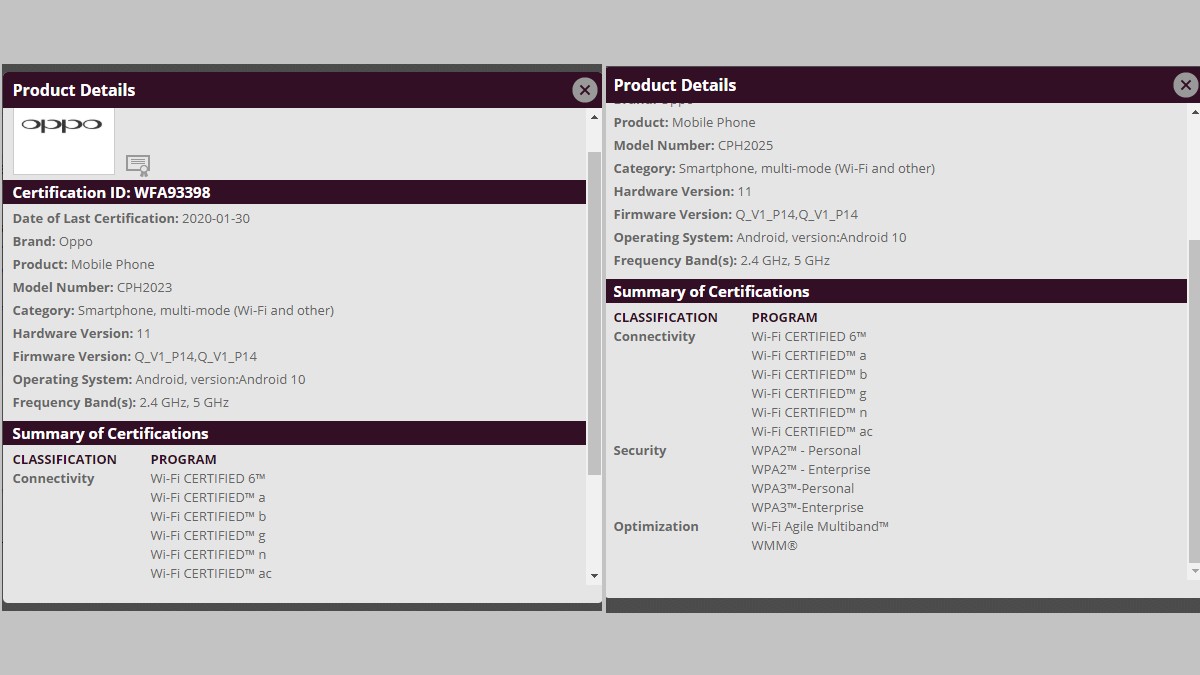Select date value 2020-01-30

[216, 218]
